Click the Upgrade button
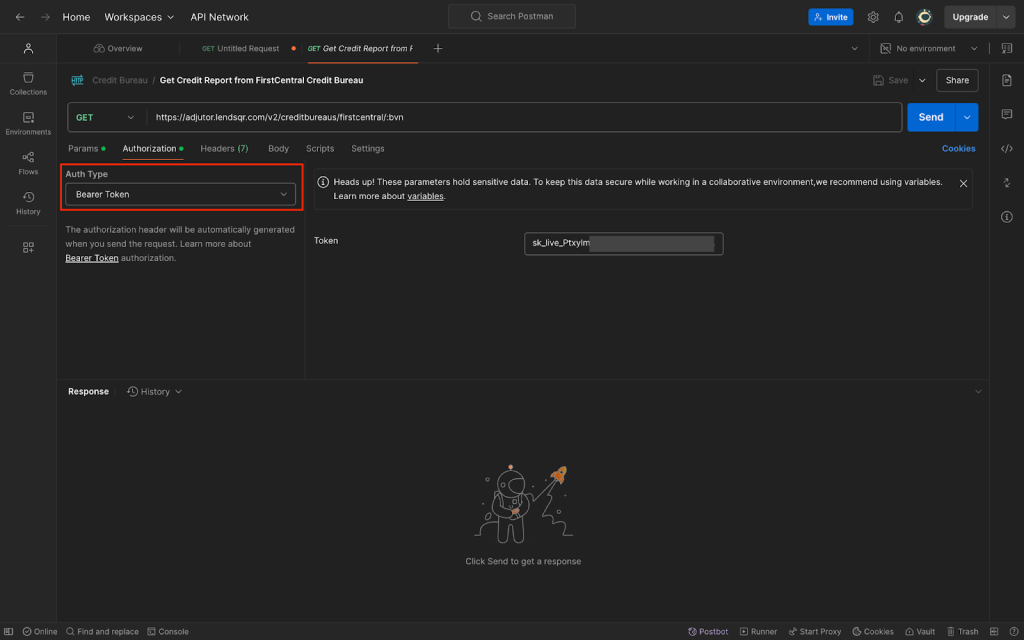 970,17
